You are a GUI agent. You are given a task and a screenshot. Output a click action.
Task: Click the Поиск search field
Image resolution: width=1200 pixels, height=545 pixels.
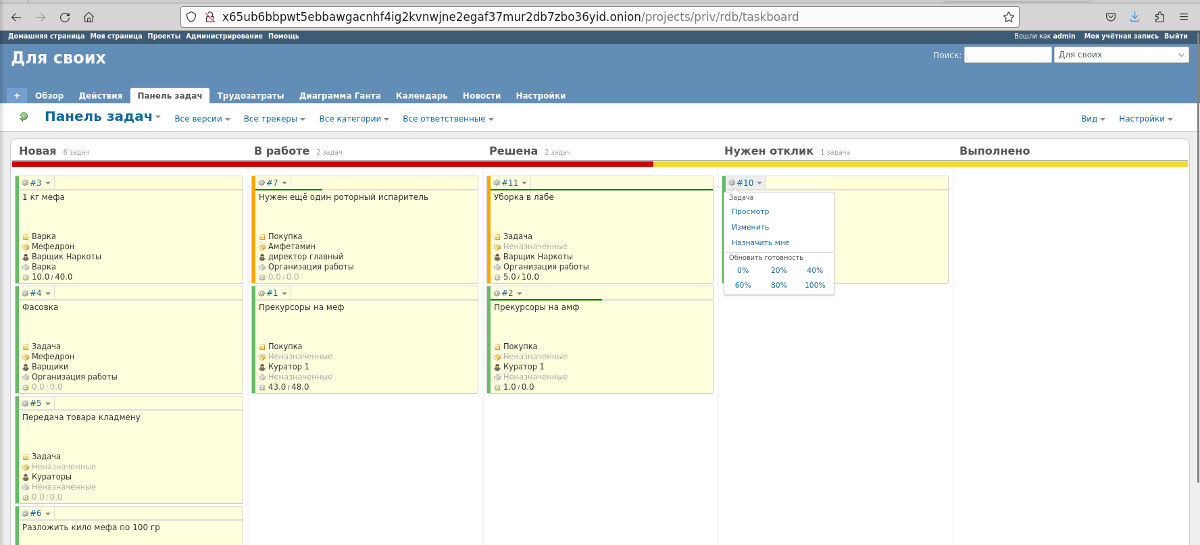[x=1007, y=55]
